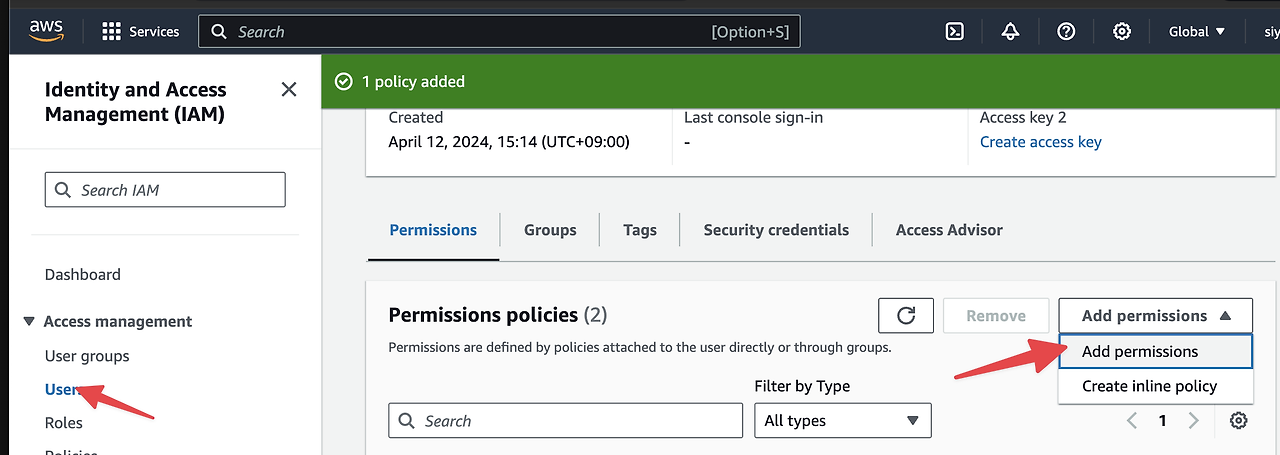Launch CloudShell terminal icon
1280x455 pixels.
click(955, 32)
